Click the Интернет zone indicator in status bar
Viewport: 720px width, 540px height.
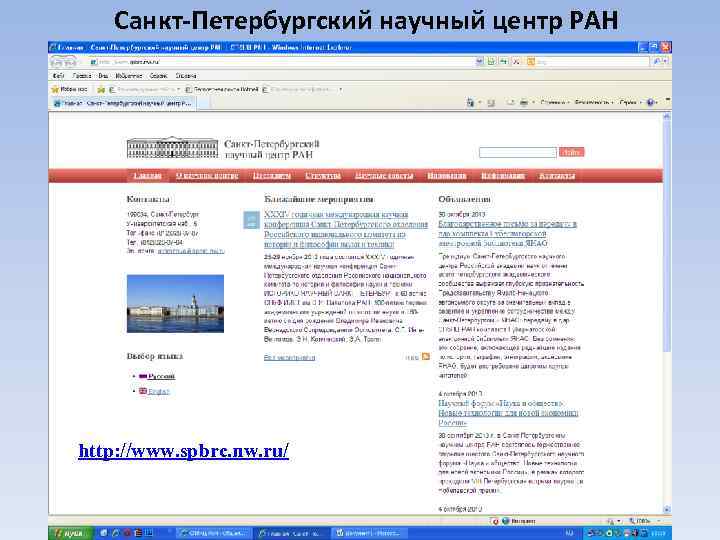click(519, 521)
